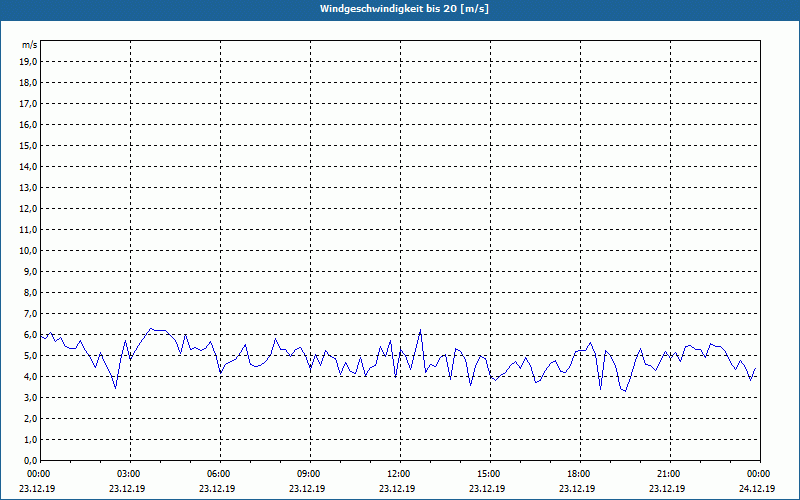Select the 0,0 y-axis origin label
This screenshot has width=800, height=500.
click(30, 461)
